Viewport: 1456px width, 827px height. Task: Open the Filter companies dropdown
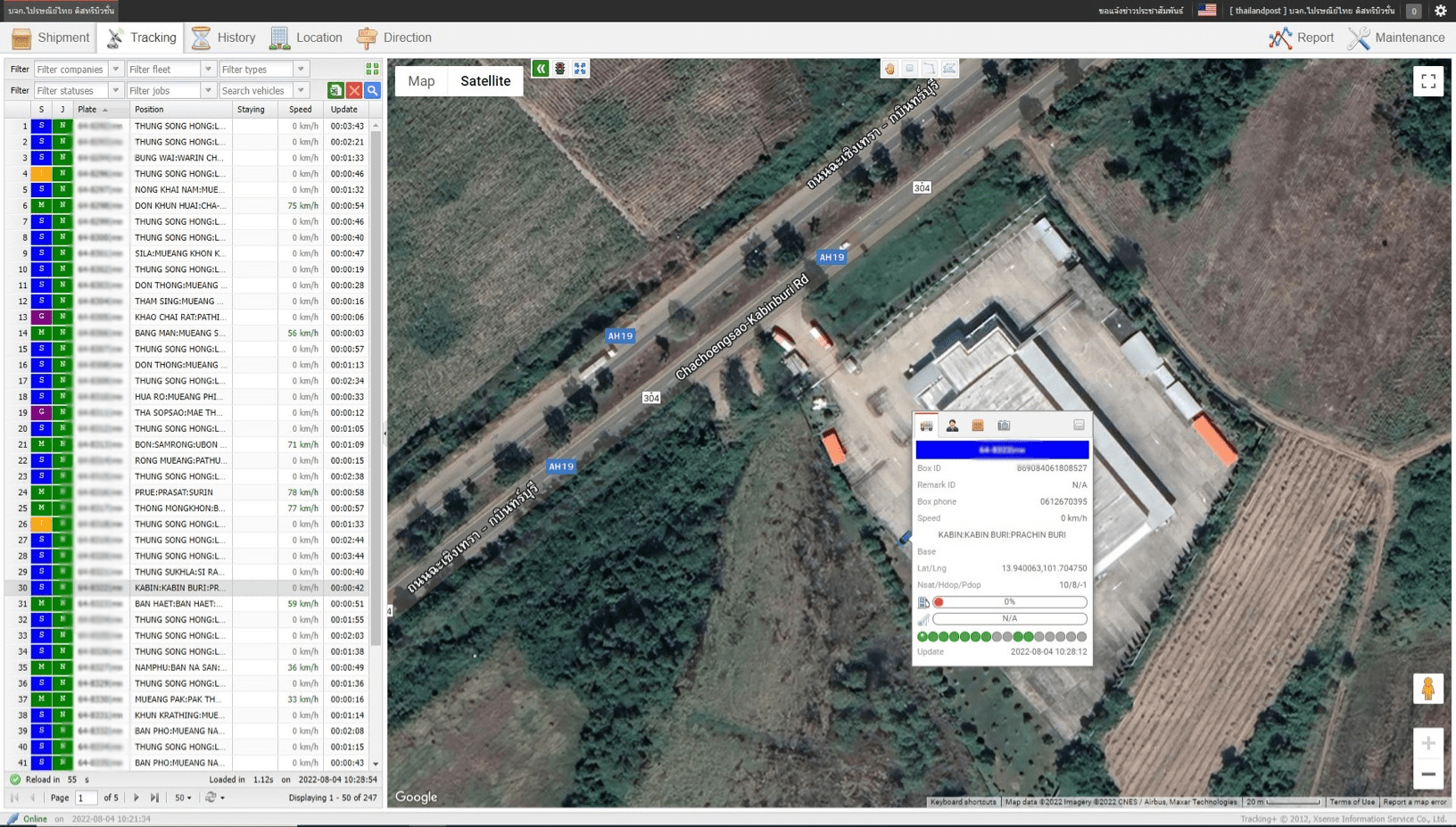(117, 69)
